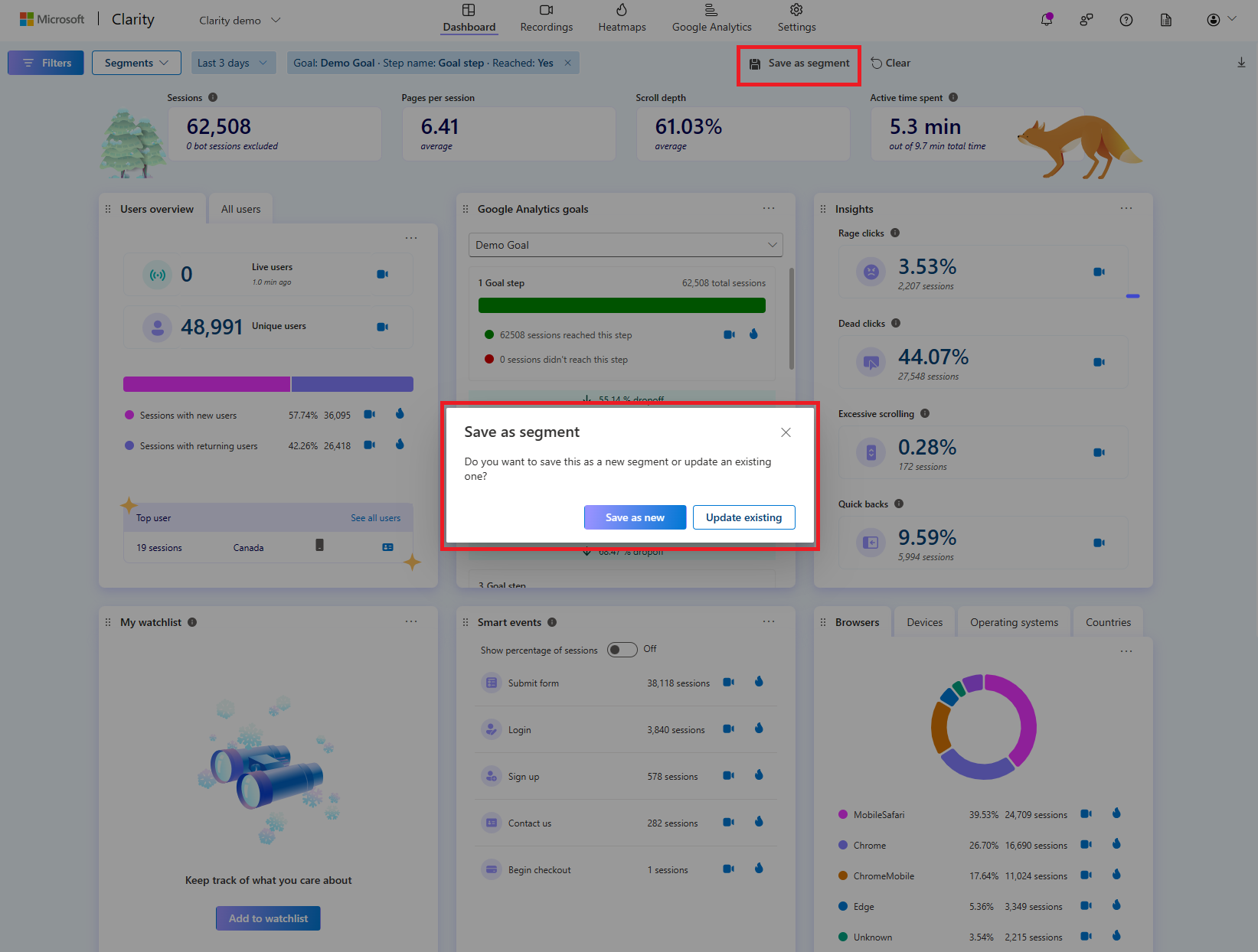The height and width of the screenshot is (952, 1258).
Task: Click Save as new button
Action: 636,517
